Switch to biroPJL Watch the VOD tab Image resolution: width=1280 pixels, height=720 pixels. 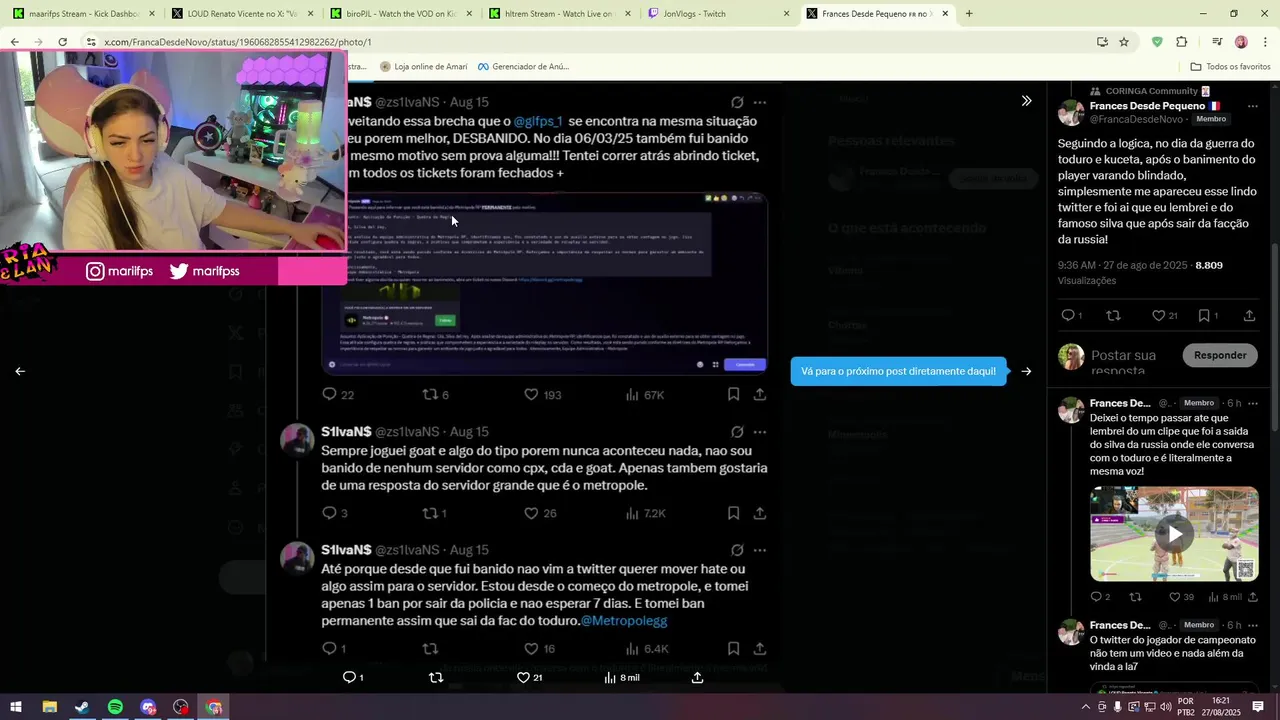(400, 14)
